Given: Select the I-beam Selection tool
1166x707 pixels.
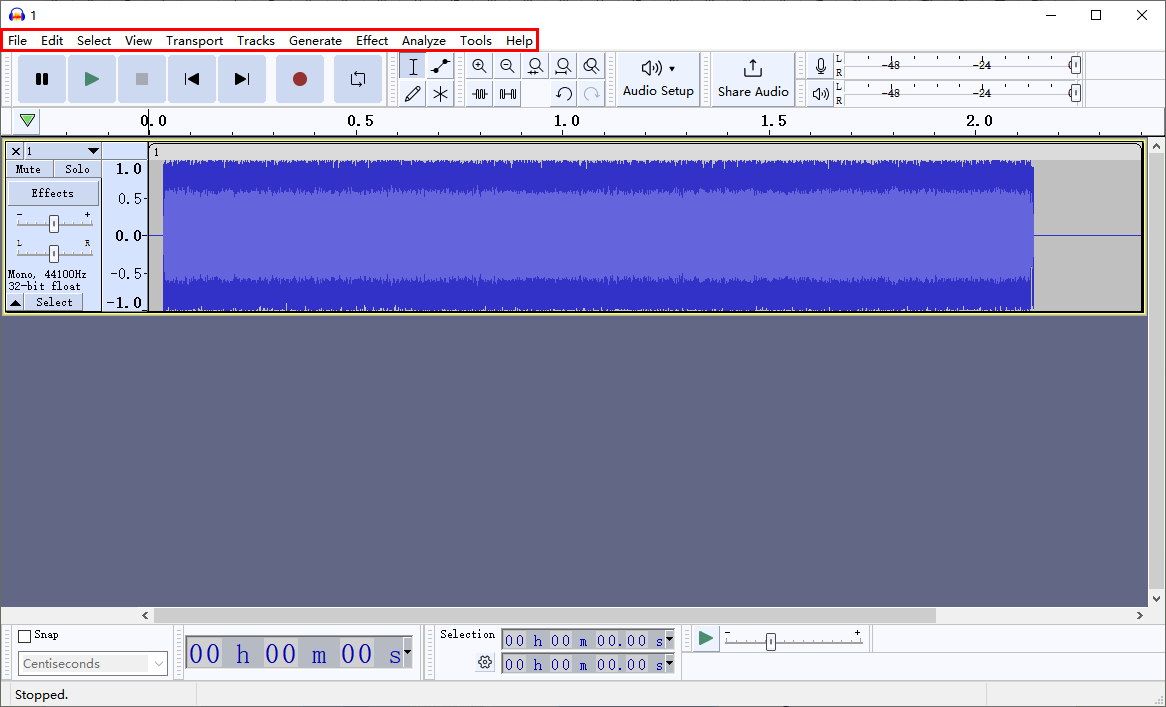Looking at the screenshot, I should (x=413, y=66).
